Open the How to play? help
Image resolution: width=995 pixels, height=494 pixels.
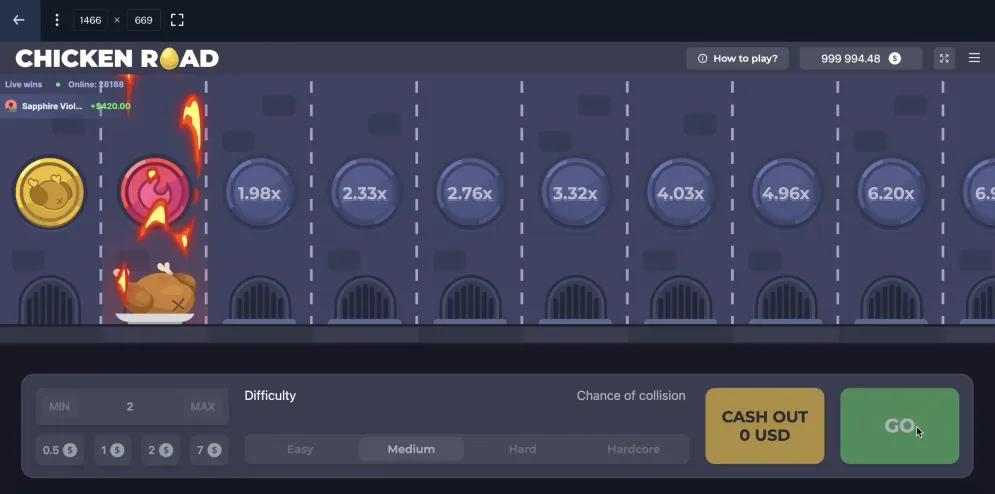pyautogui.click(x=737, y=58)
